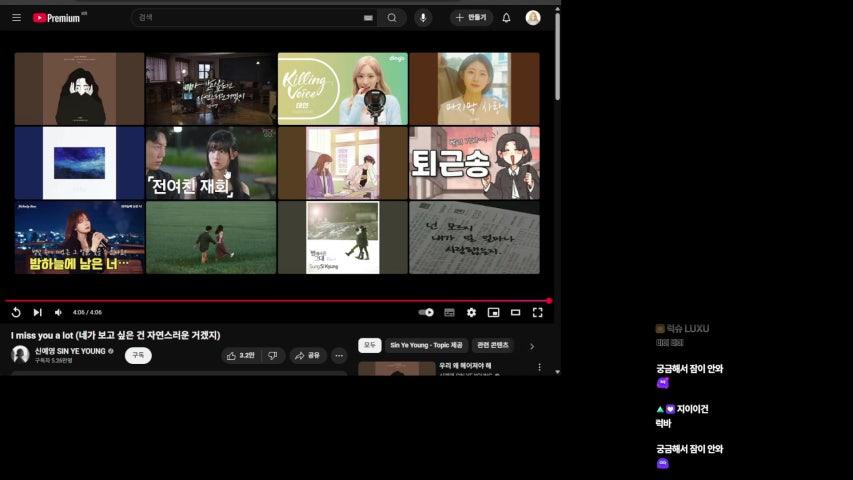
Task: Dislike the video
Action: tap(273, 355)
